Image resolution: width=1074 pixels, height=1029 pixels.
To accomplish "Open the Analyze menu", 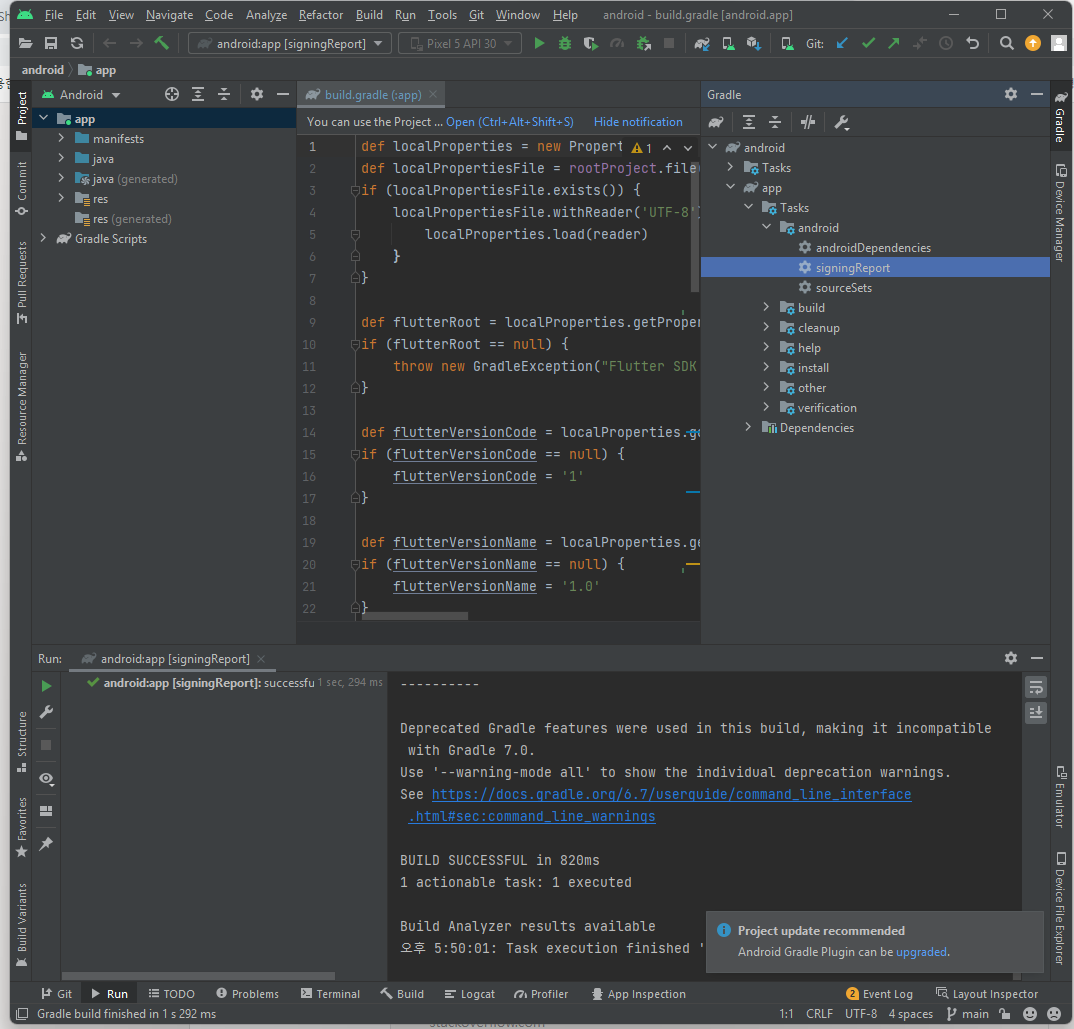I will (x=266, y=14).
